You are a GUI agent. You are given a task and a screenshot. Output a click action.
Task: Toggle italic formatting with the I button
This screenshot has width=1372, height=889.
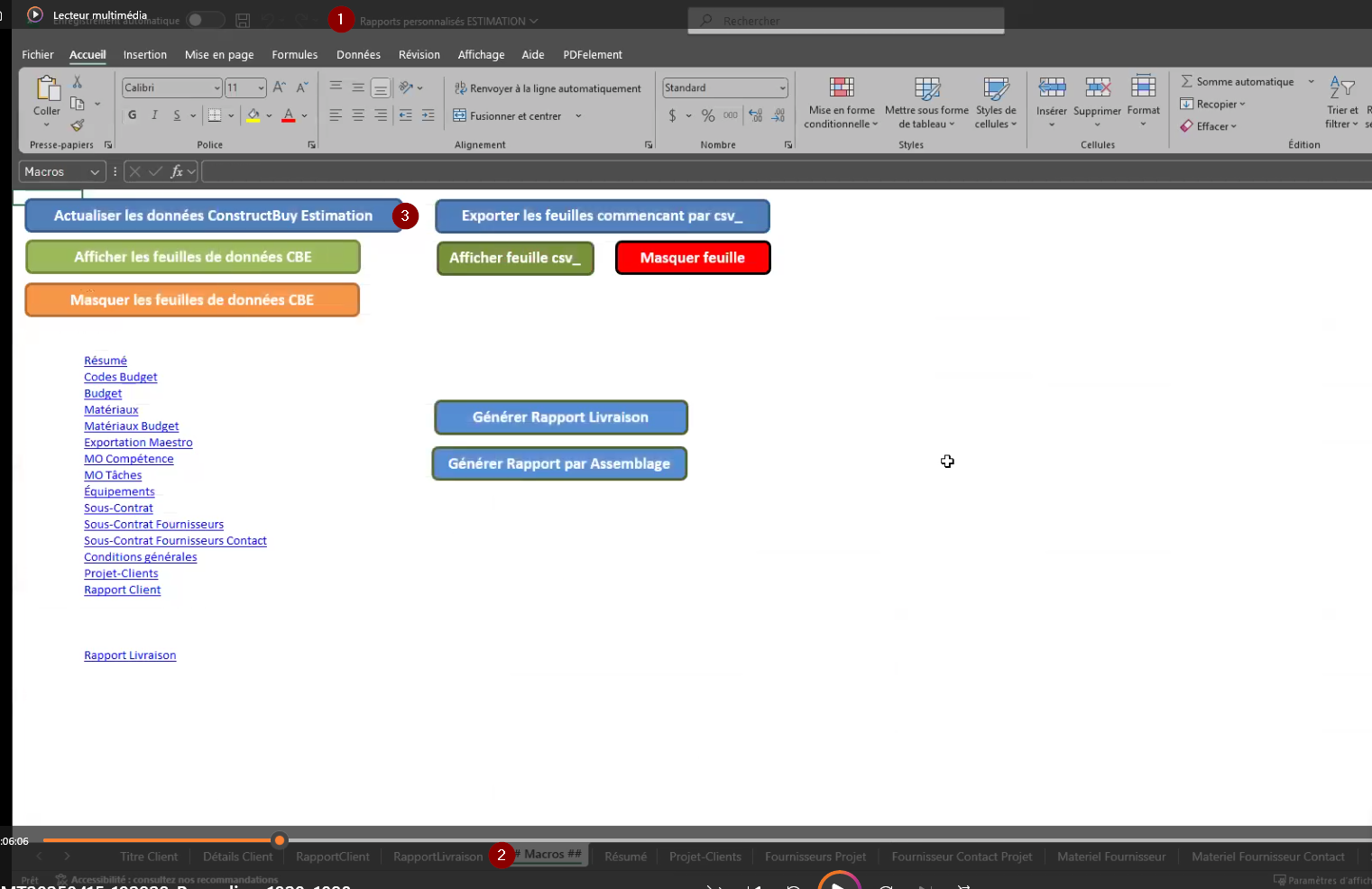[x=155, y=115]
